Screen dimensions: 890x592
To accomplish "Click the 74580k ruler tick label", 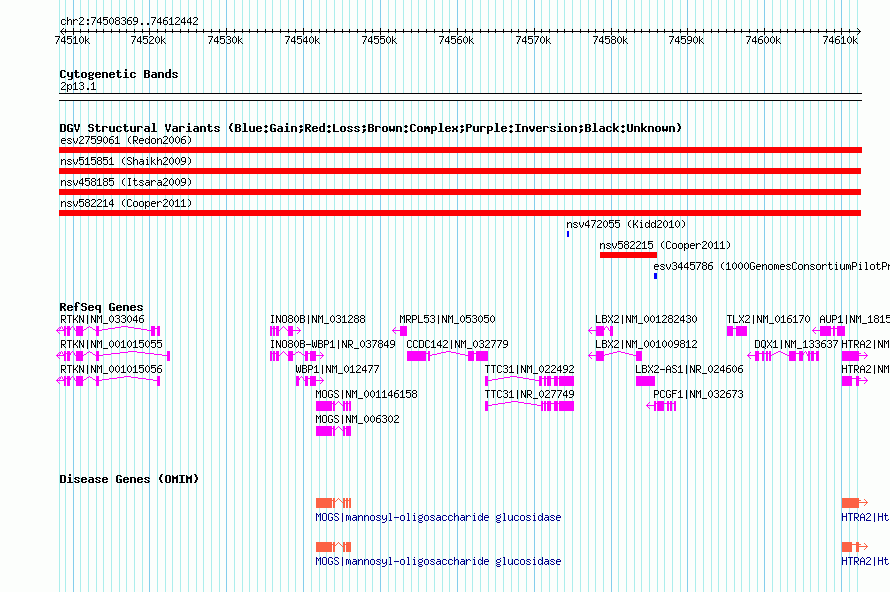I will (610, 40).
